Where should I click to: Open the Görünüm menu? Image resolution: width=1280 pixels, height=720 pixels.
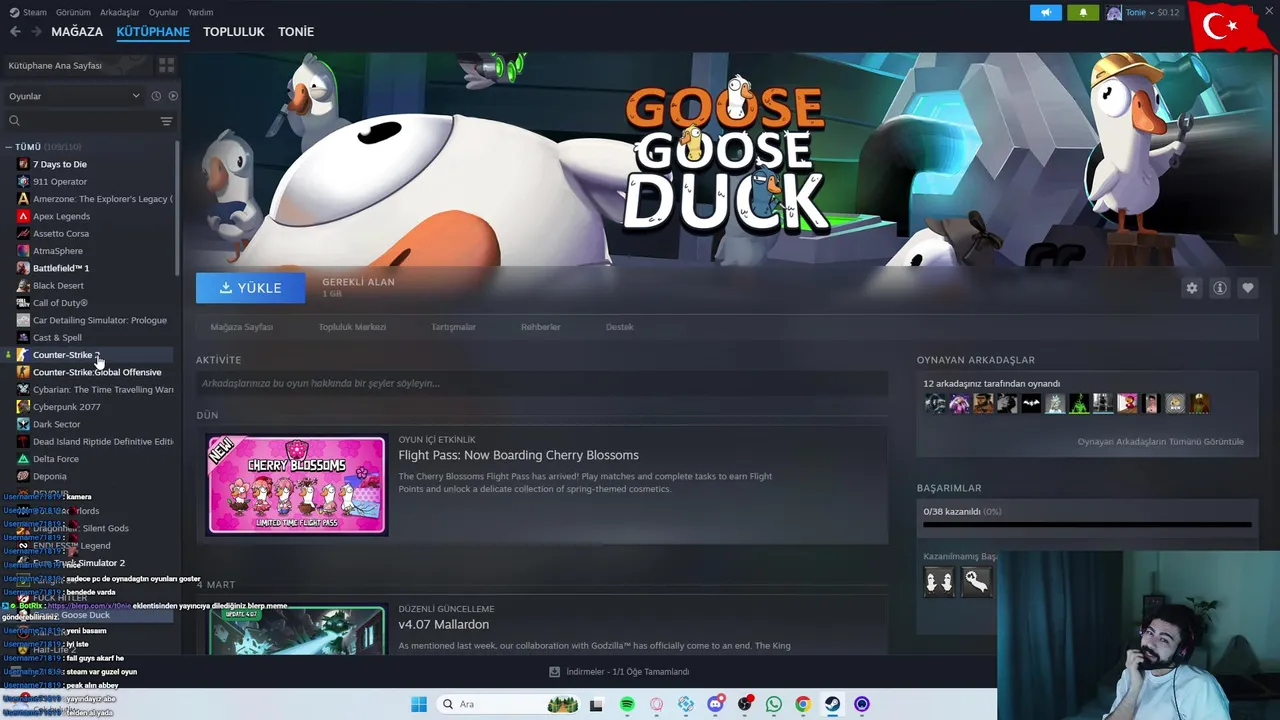[x=73, y=12]
